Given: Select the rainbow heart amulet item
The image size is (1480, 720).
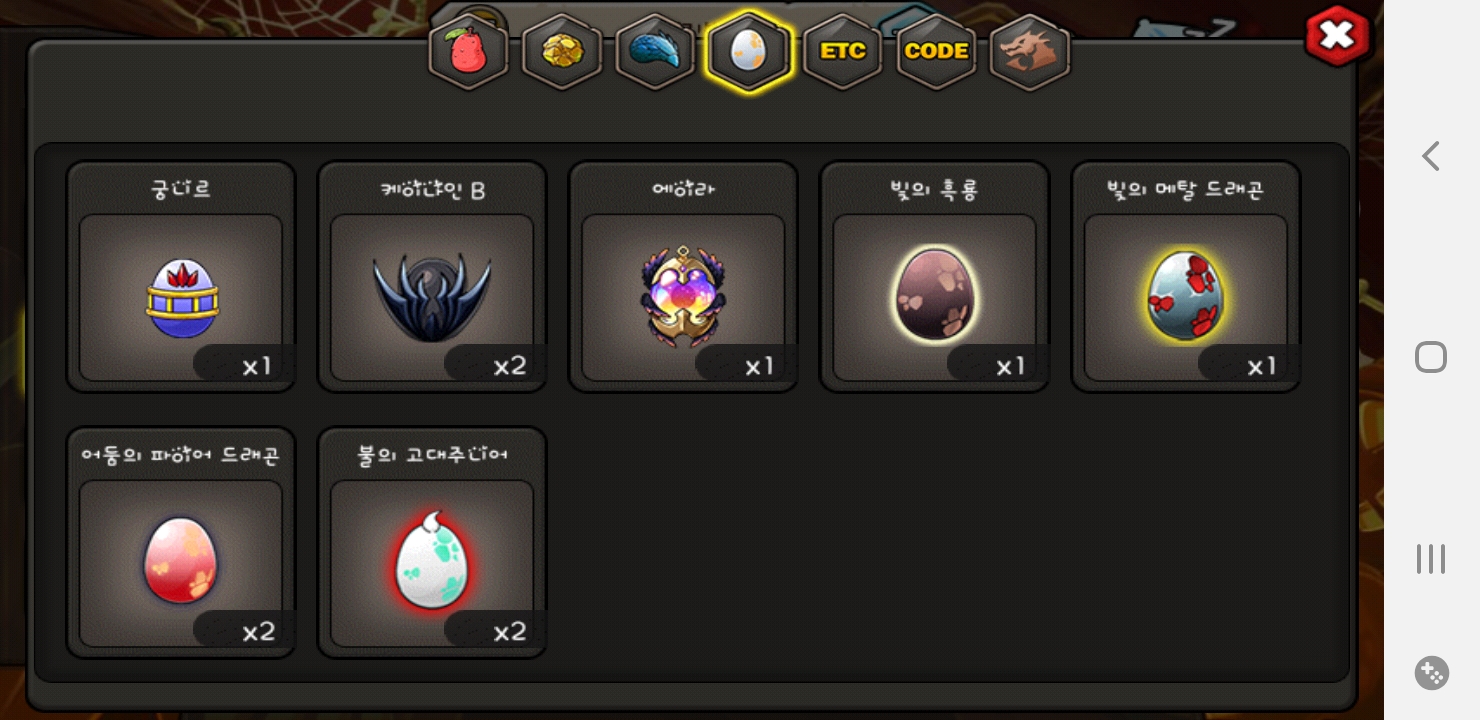Looking at the screenshot, I should click(x=683, y=296).
